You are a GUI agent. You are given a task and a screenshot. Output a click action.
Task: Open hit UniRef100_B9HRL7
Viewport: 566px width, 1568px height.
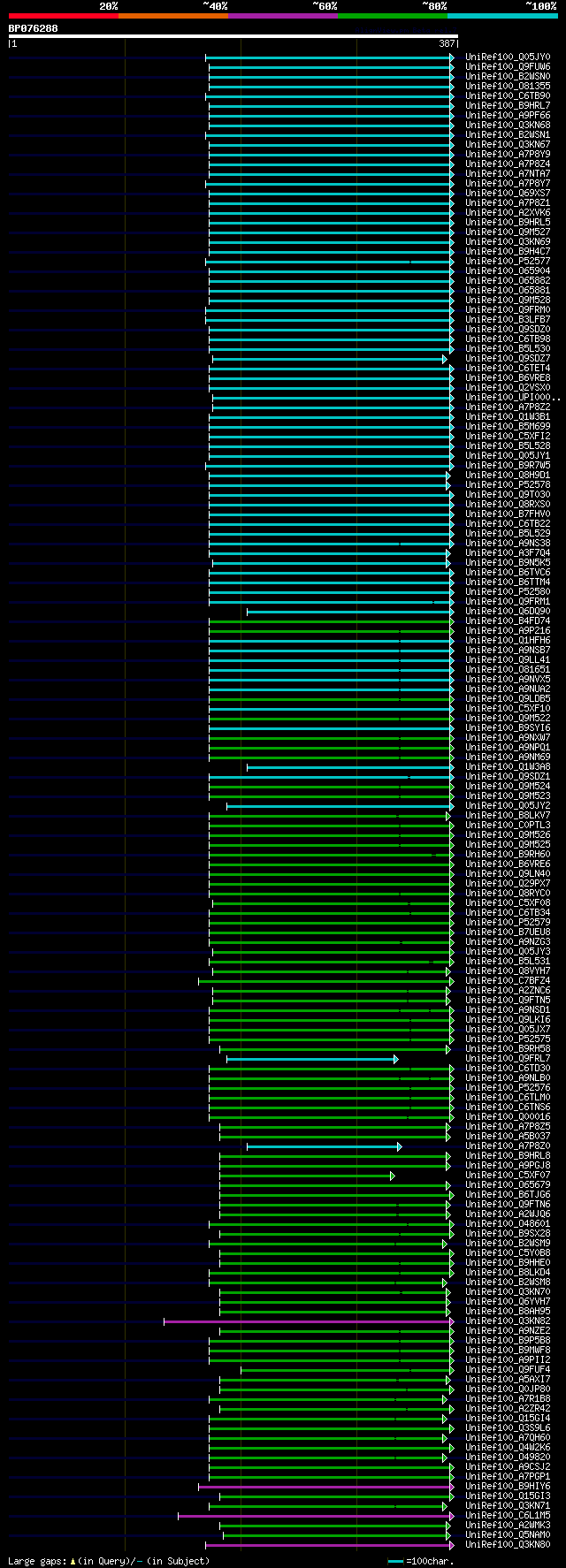pyautogui.click(x=508, y=106)
